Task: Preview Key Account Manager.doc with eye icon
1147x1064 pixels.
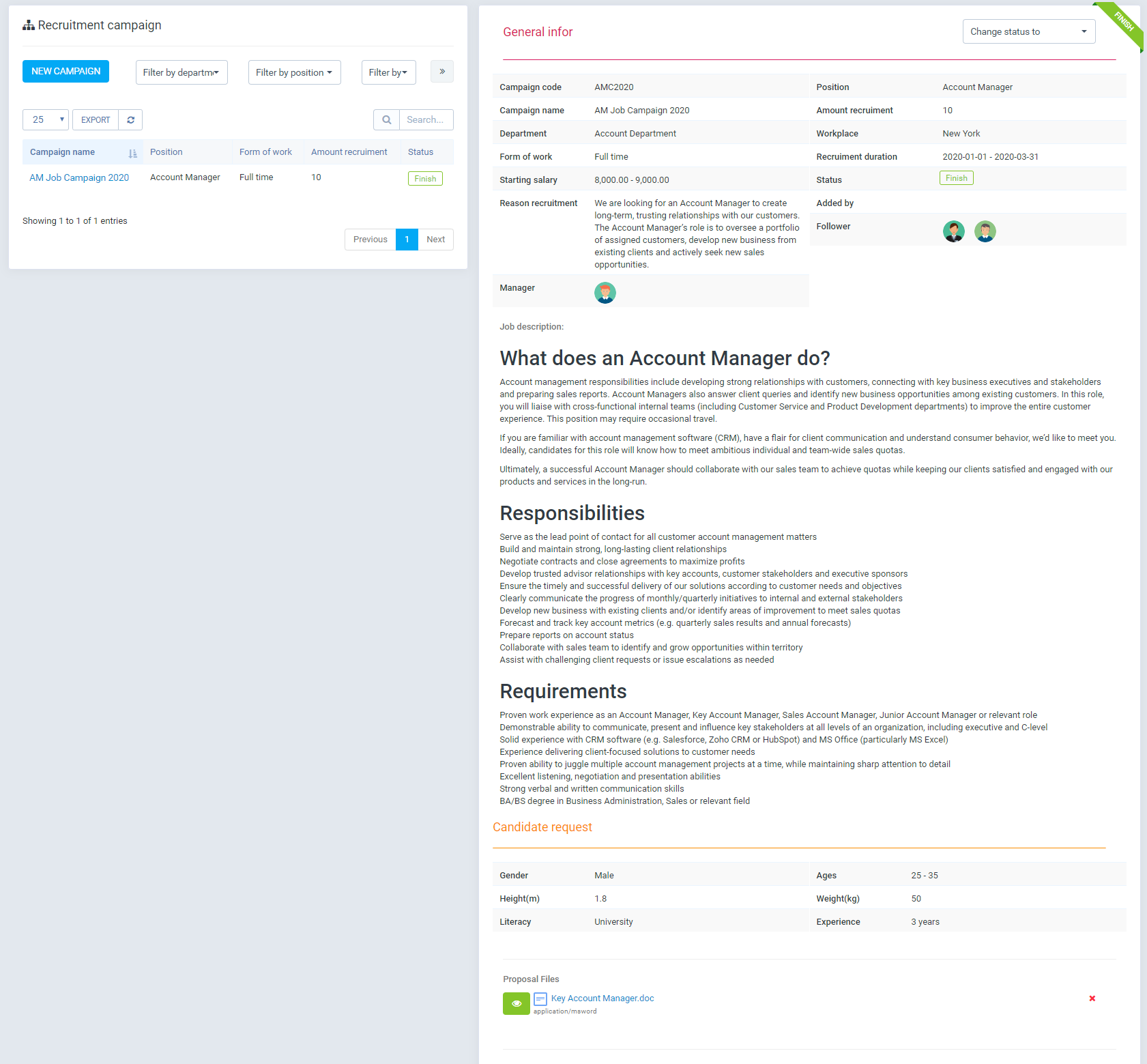Action: (x=516, y=1003)
